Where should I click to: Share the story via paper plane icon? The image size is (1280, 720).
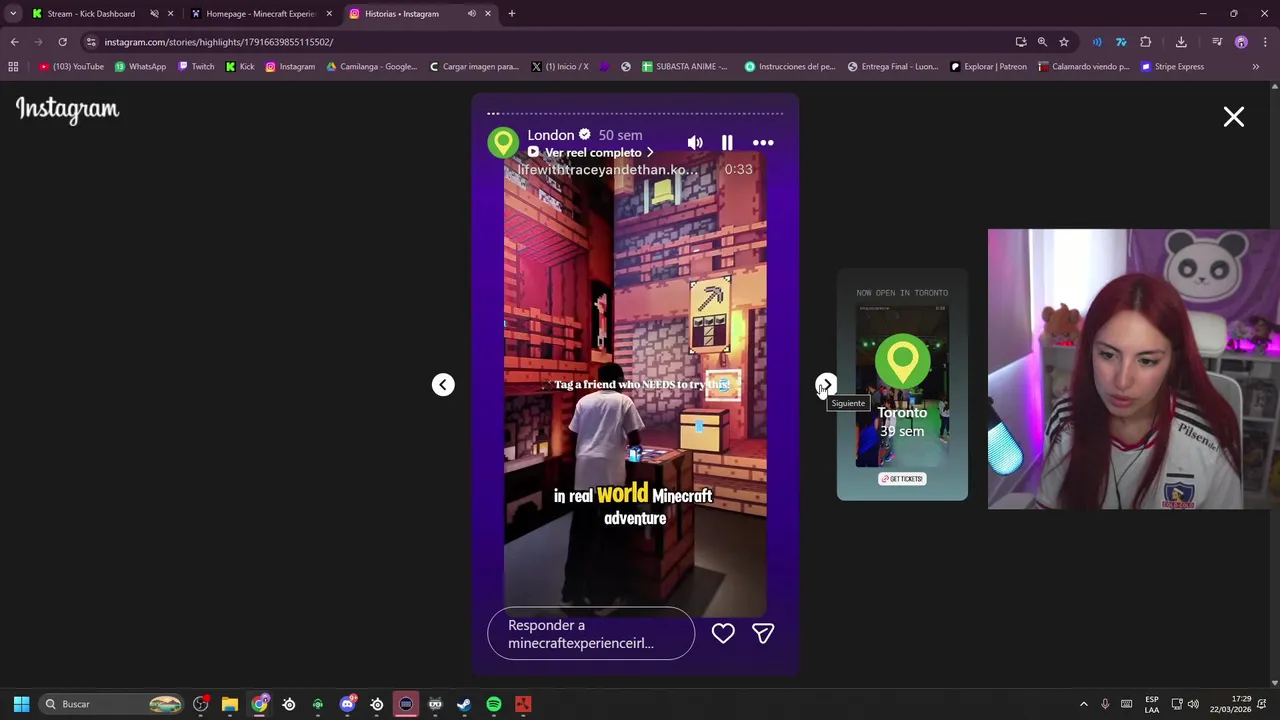click(x=763, y=633)
